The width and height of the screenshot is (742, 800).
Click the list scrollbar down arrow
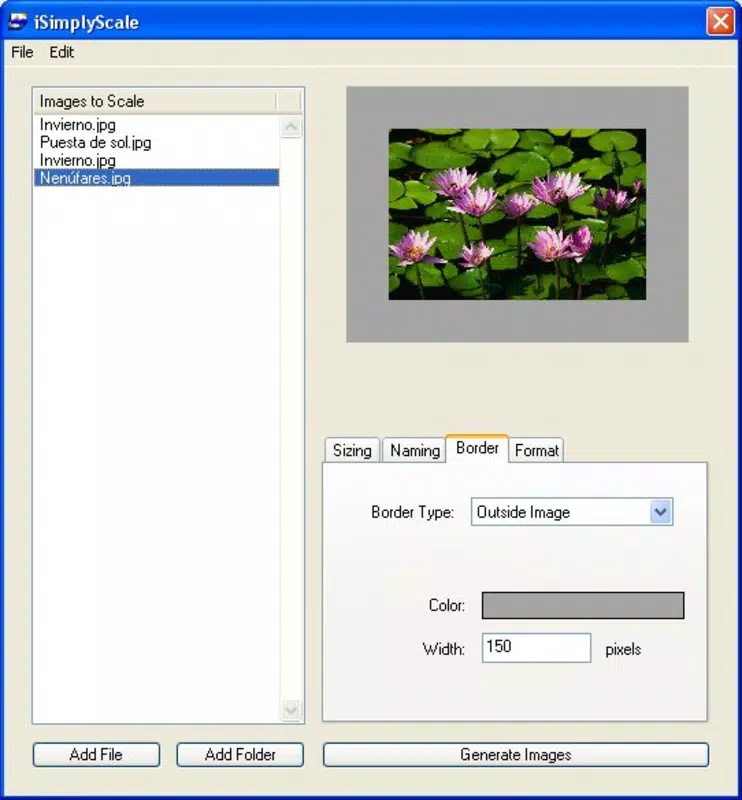pos(291,710)
